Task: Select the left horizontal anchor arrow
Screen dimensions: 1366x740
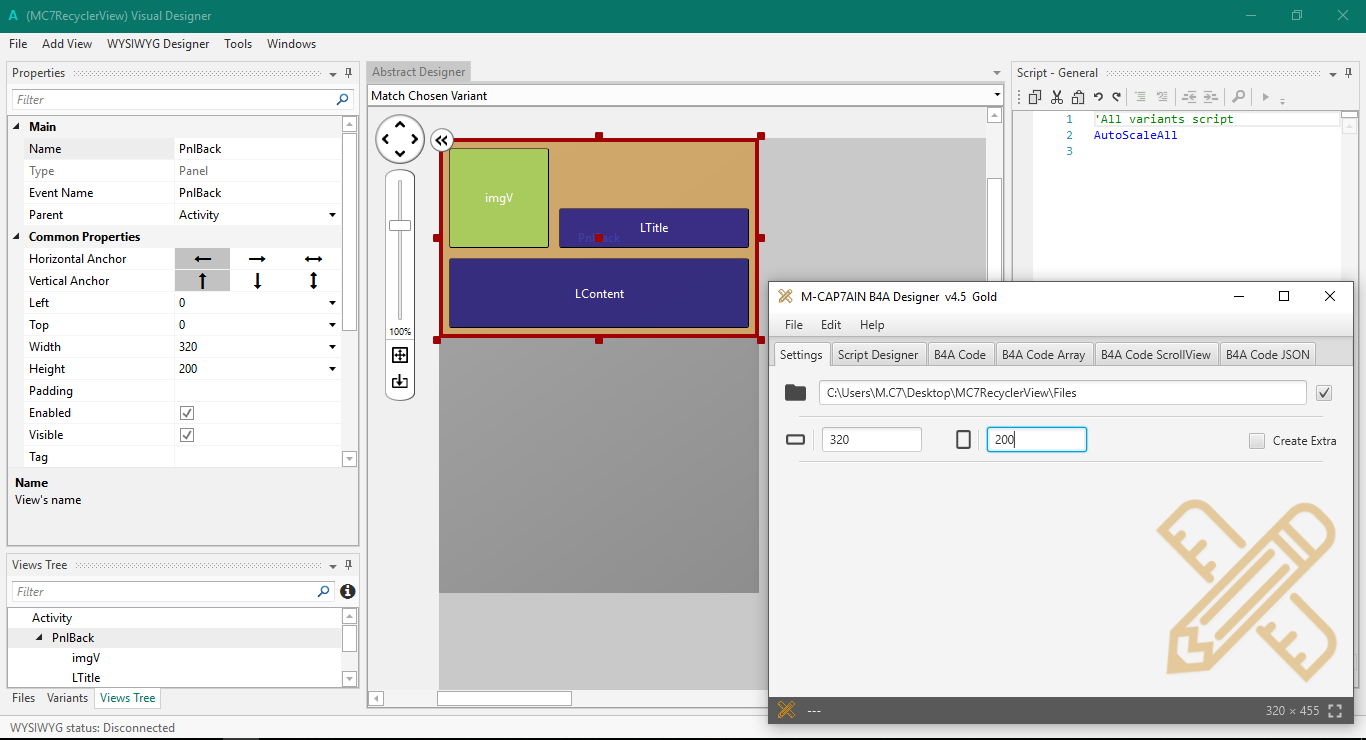Action: [x=202, y=259]
